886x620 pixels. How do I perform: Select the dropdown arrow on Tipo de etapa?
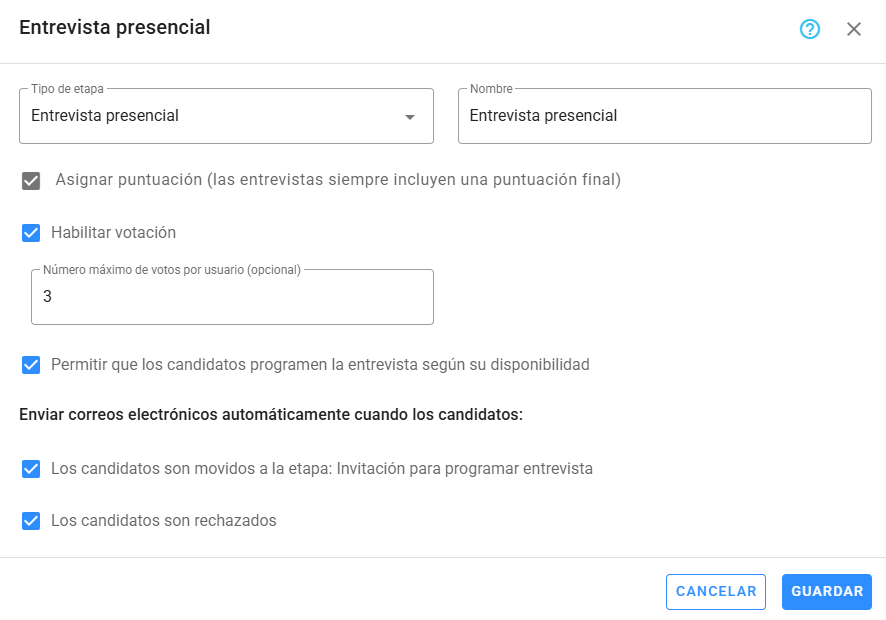click(410, 115)
